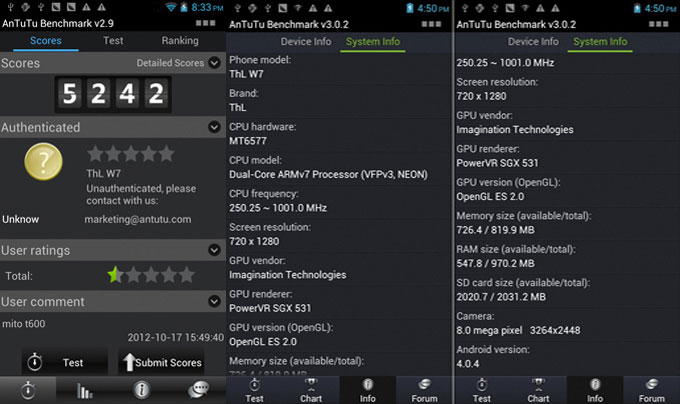Click the Unknow label
680x404 pixels.
coord(20,219)
